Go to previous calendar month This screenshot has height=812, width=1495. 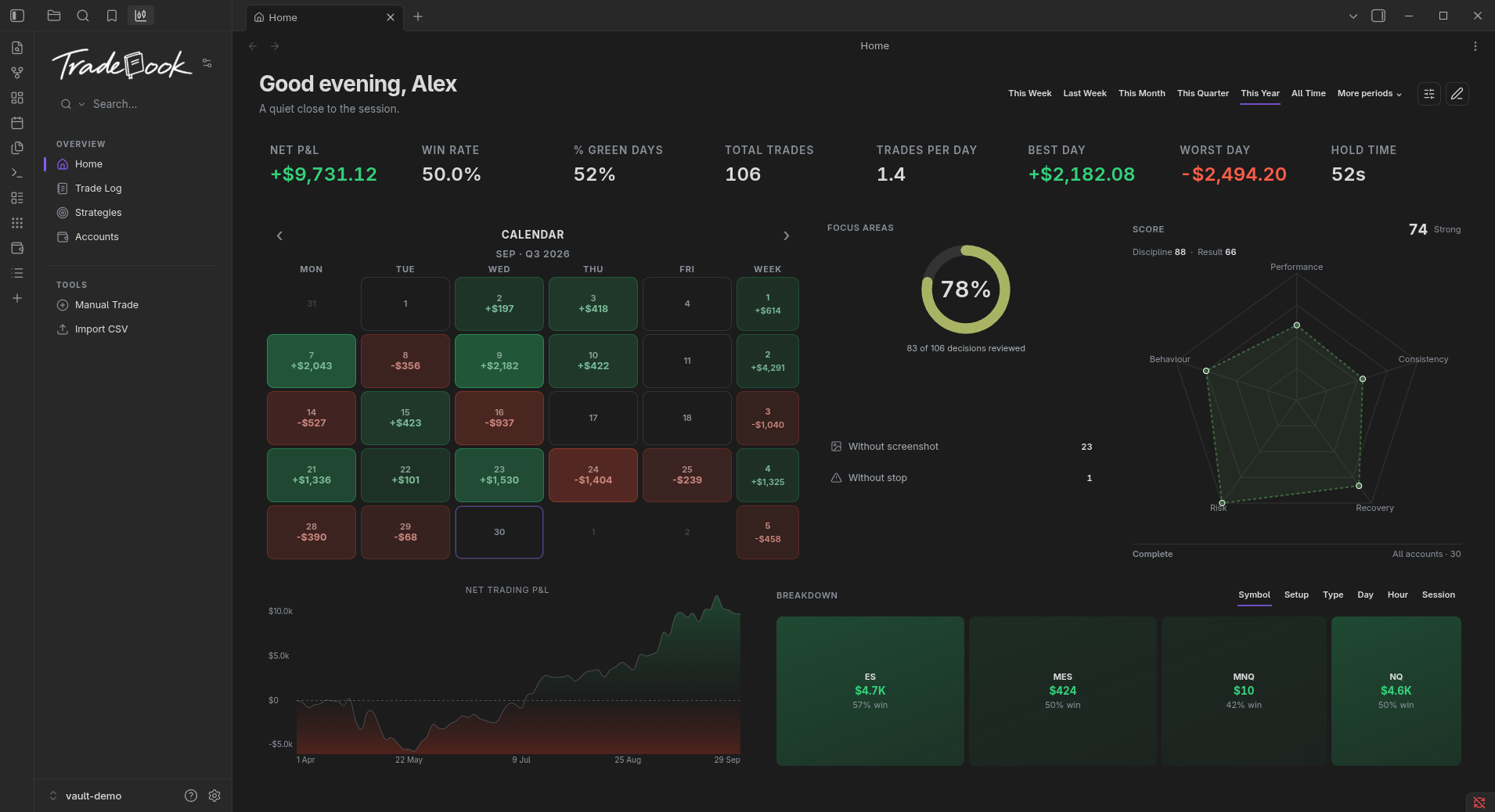pos(279,235)
